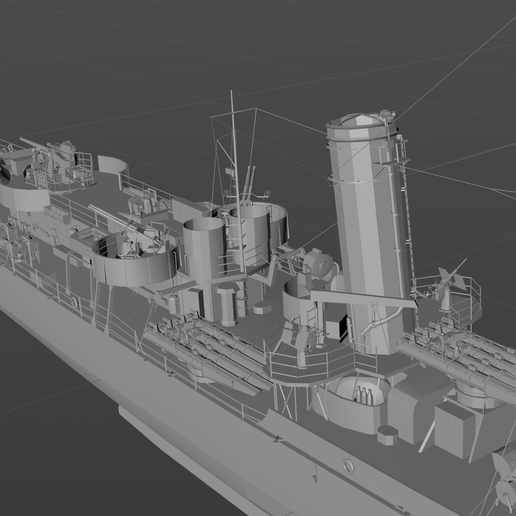
Task: Select the tall funnel smokestack of the ship
Action: pyautogui.click(x=368, y=233)
